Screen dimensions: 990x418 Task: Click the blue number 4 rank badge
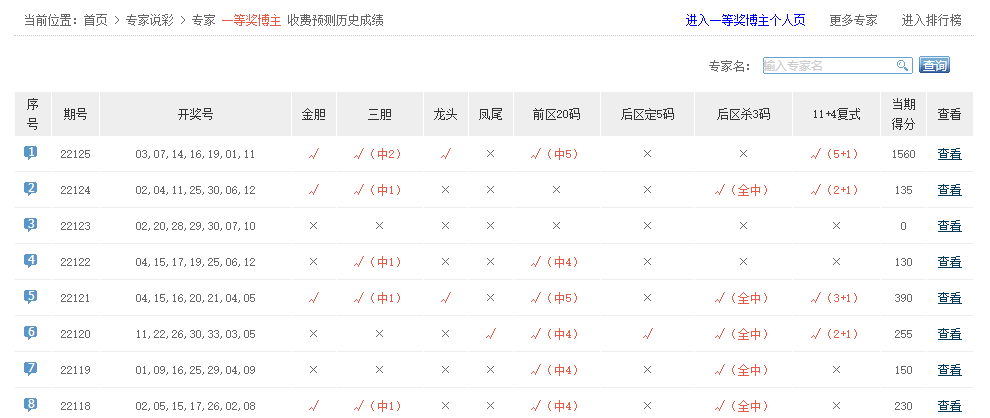pos(31,261)
